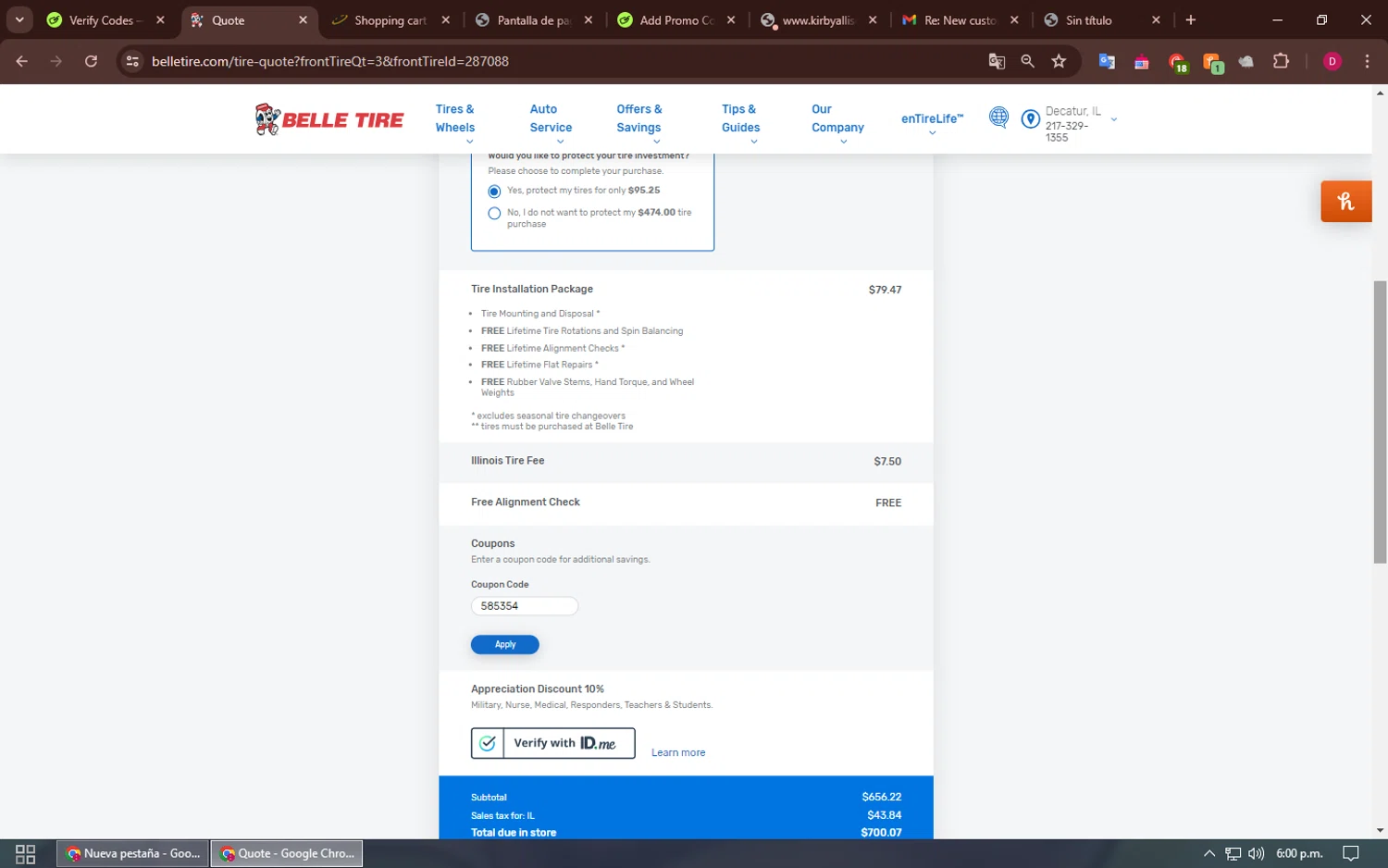Select Yes, protect my tires radio
The image size is (1388, 868).
pos(494,192)
